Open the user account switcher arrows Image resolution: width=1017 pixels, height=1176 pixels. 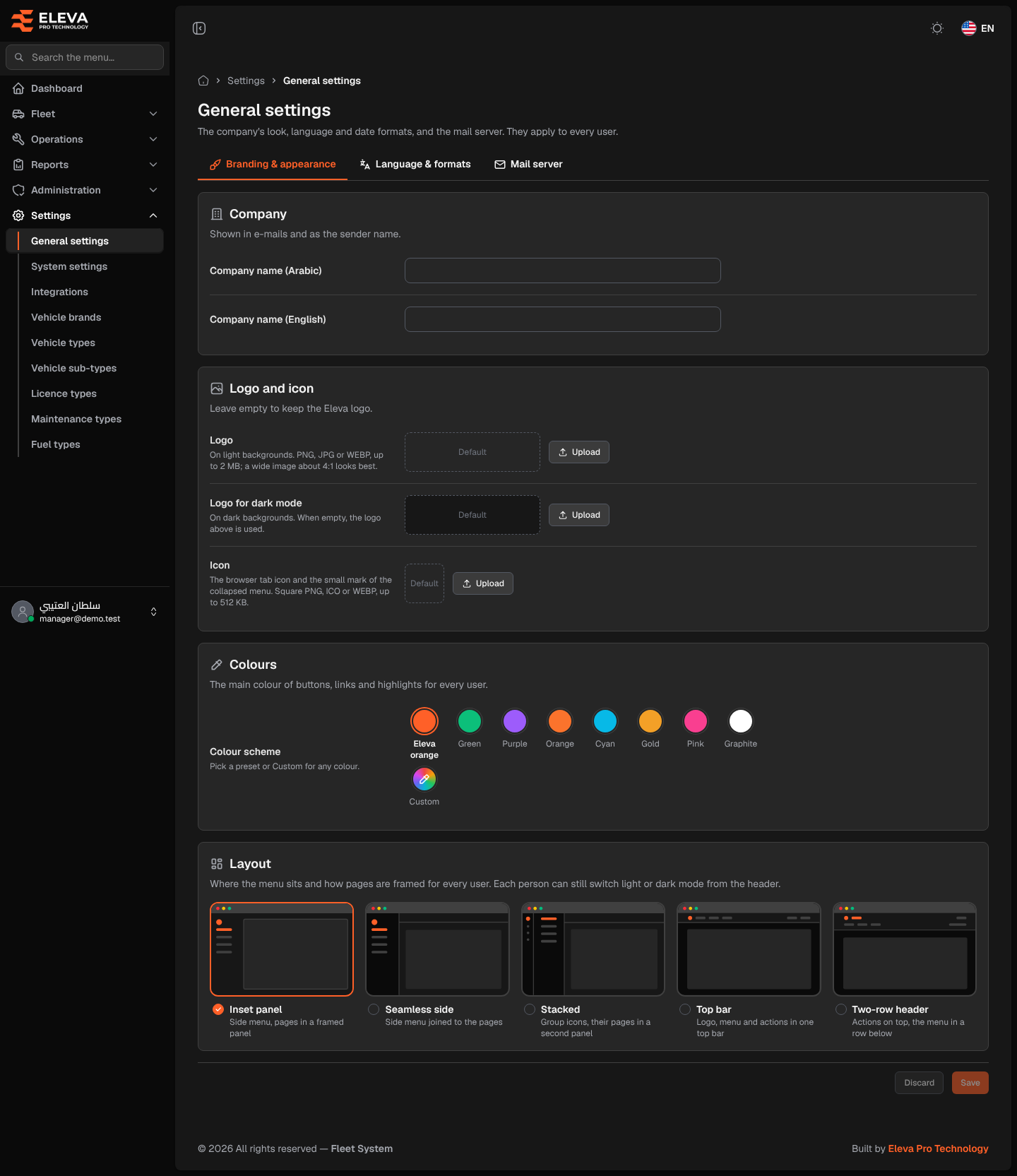tap(154, 612)
